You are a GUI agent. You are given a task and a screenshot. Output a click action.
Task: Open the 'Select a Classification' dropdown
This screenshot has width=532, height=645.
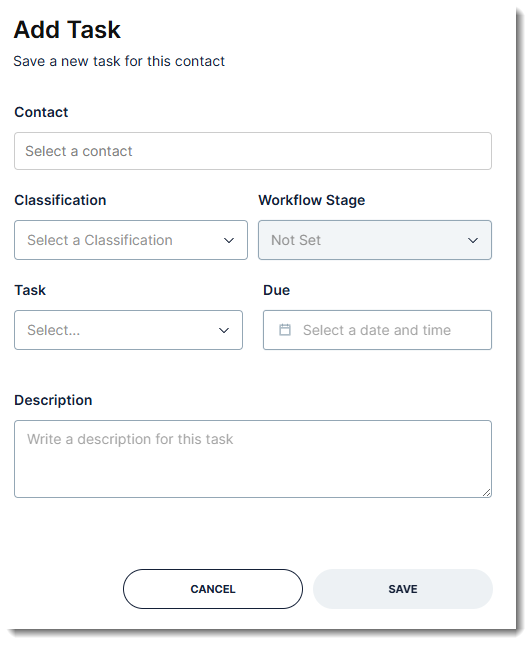point(131,240)
